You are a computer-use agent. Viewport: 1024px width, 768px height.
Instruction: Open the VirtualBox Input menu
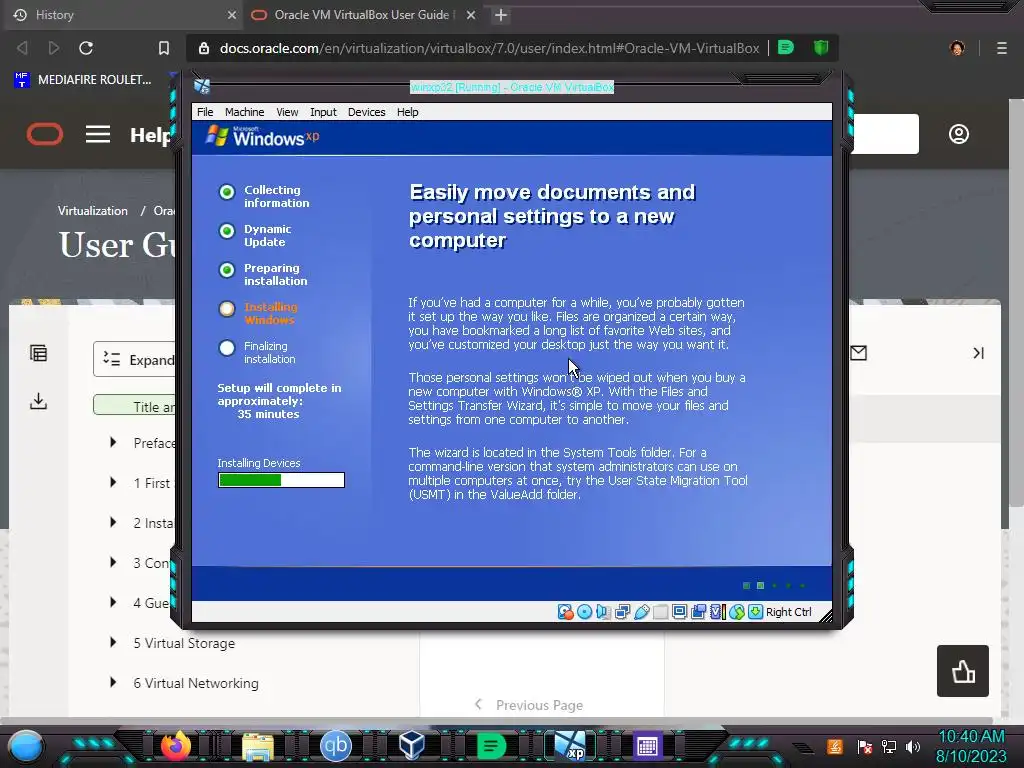[x=323, y=112]
